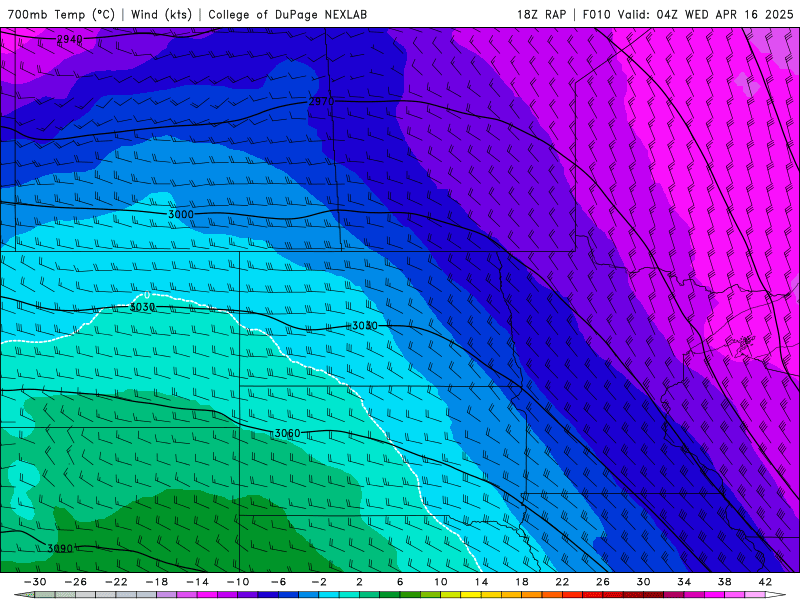Click the 42 color scale value
Image resolution: width=800 pixels, height=600 pixels.
(x=765, y=582)
